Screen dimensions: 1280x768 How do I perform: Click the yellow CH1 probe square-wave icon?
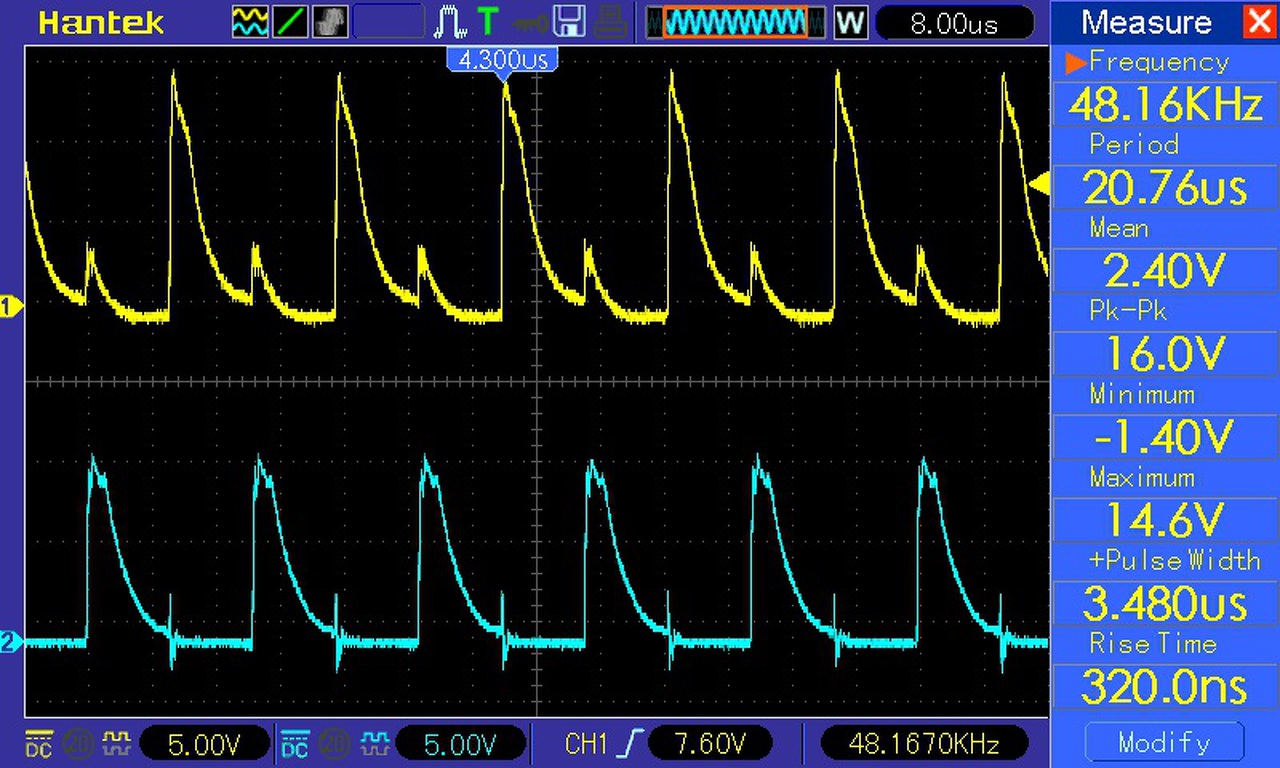(117, 742)
